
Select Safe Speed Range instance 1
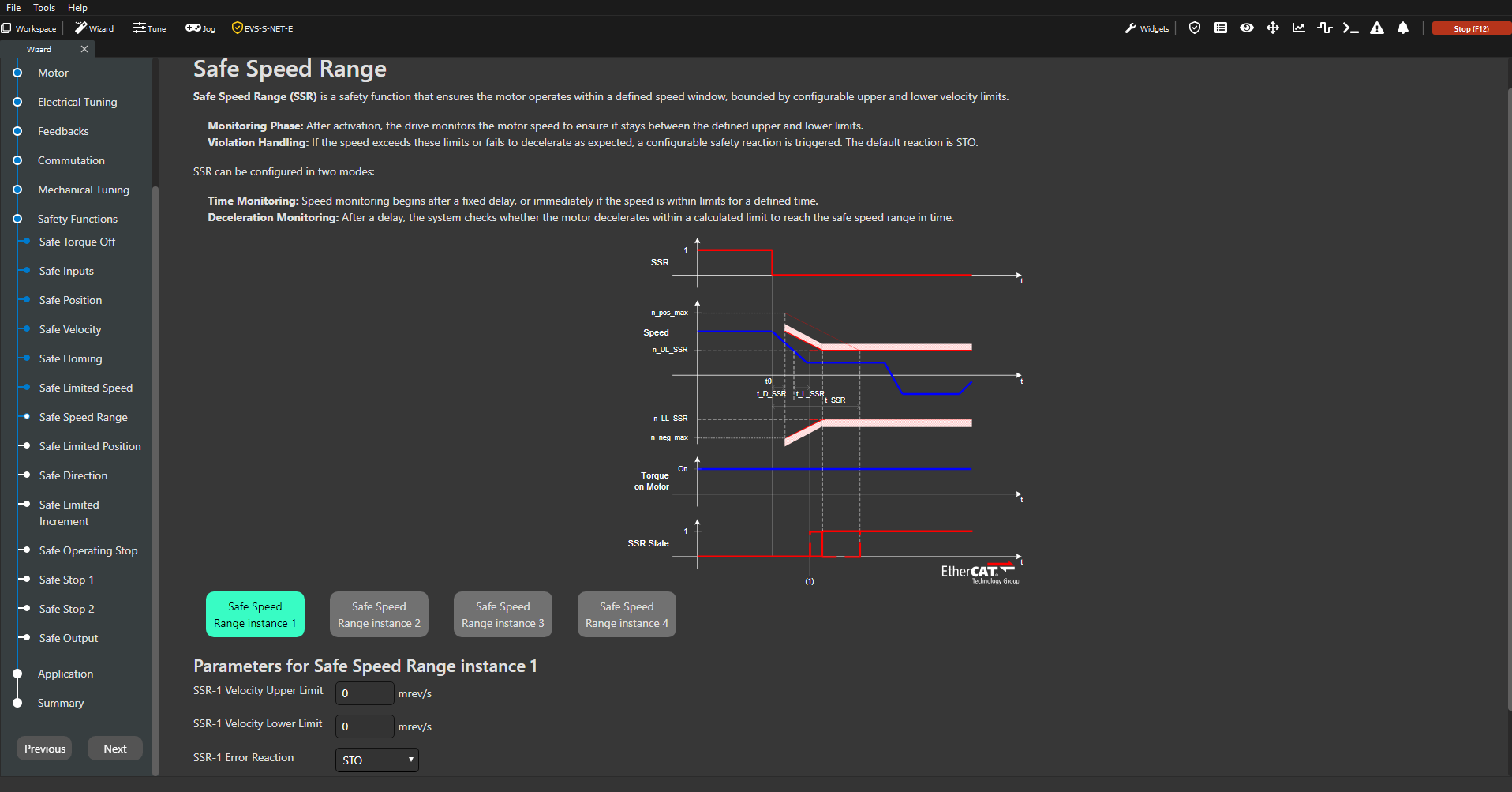click(x=255, y=614)
